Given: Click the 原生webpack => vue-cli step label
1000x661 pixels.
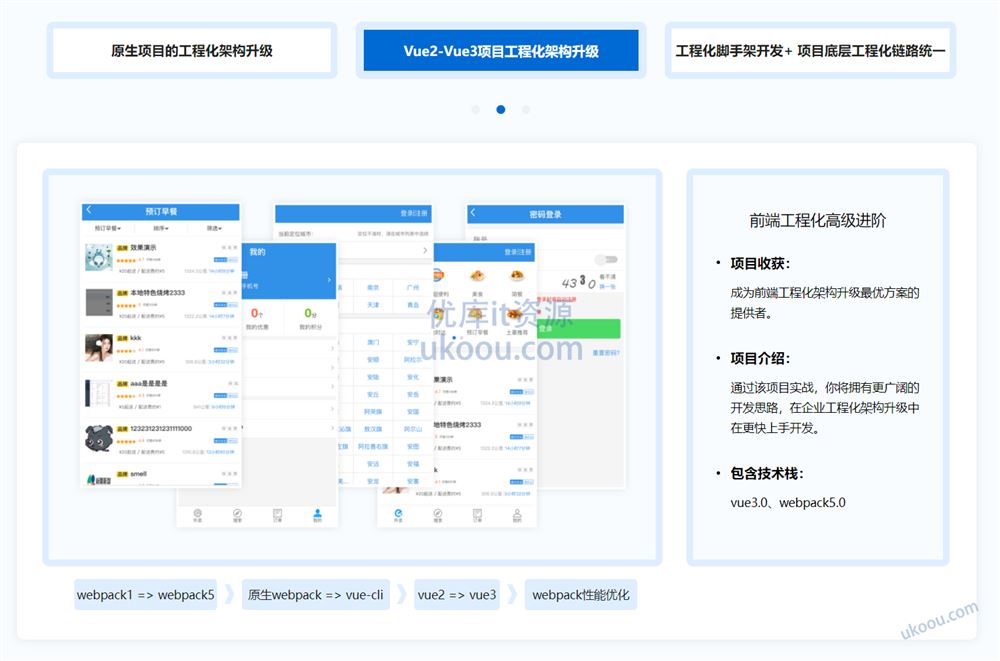Looking at the screenshot, I should coord(316,595).
